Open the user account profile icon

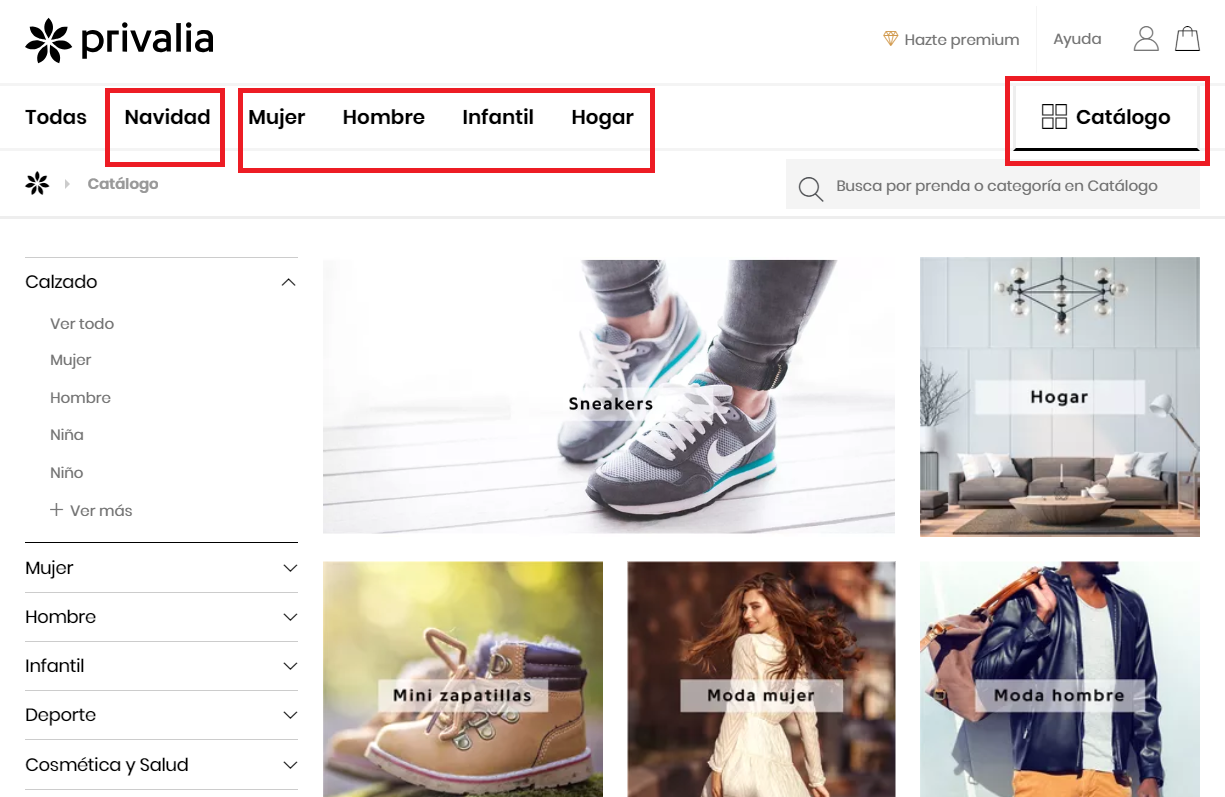click(1146, 39)
